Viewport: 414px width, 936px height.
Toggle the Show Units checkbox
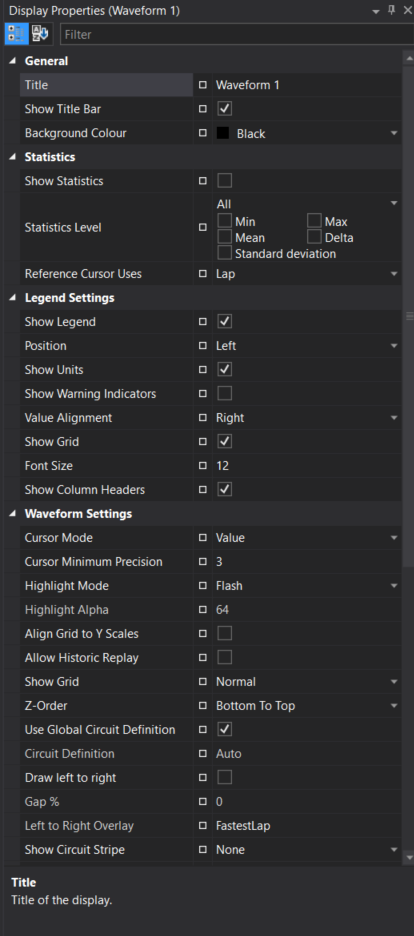coord(224,370)
